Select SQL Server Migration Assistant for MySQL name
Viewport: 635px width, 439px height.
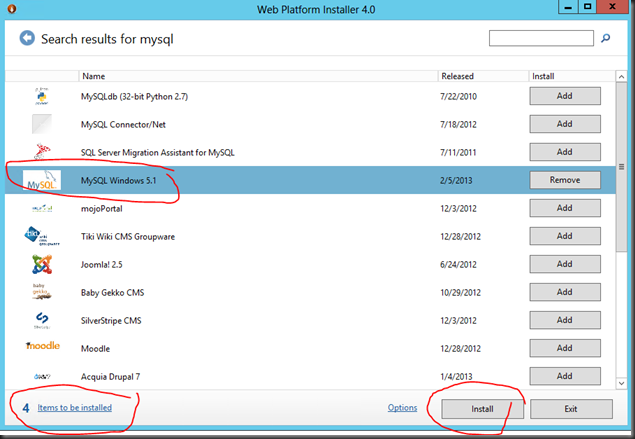[x=158, y=152]
